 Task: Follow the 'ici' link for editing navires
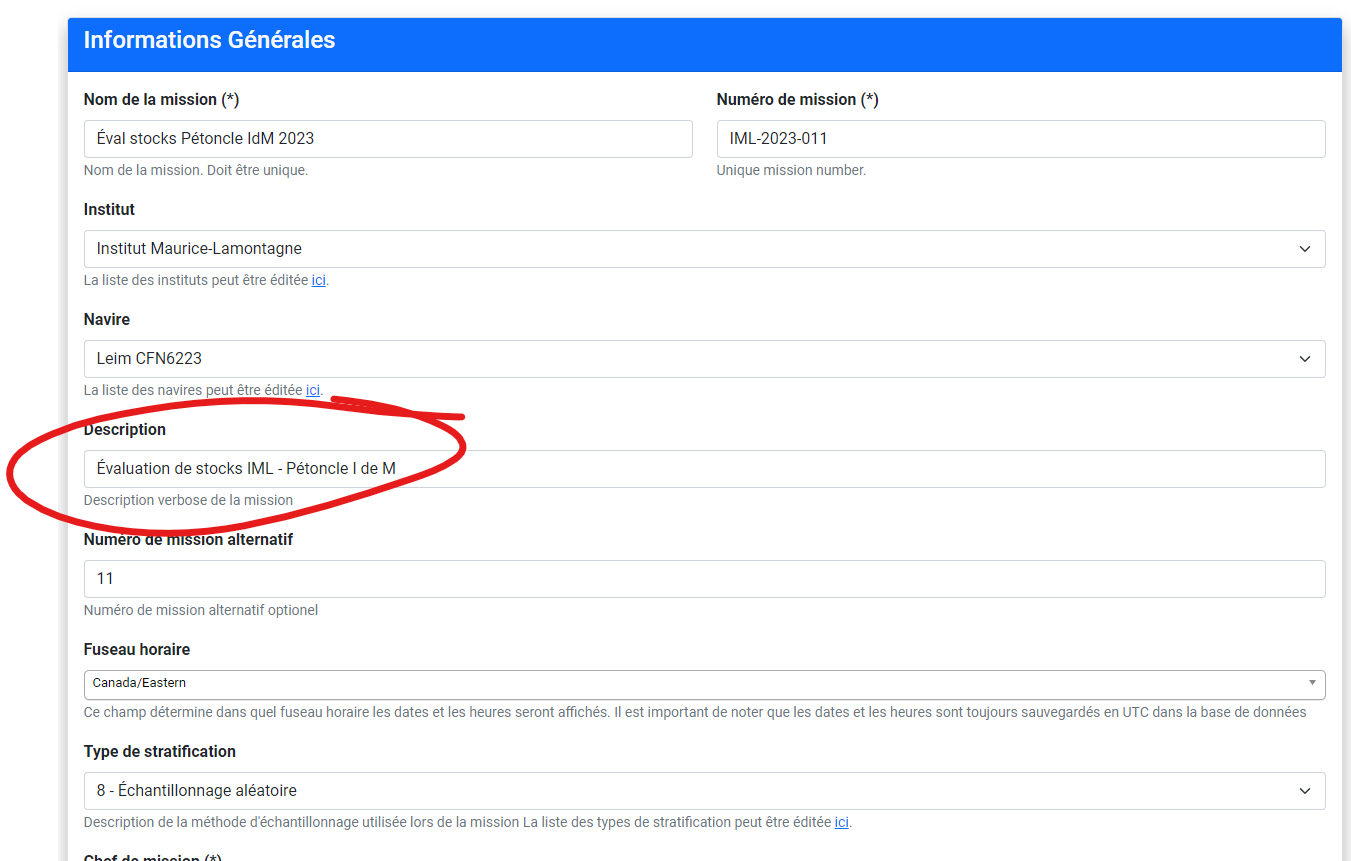pos(313,391)
